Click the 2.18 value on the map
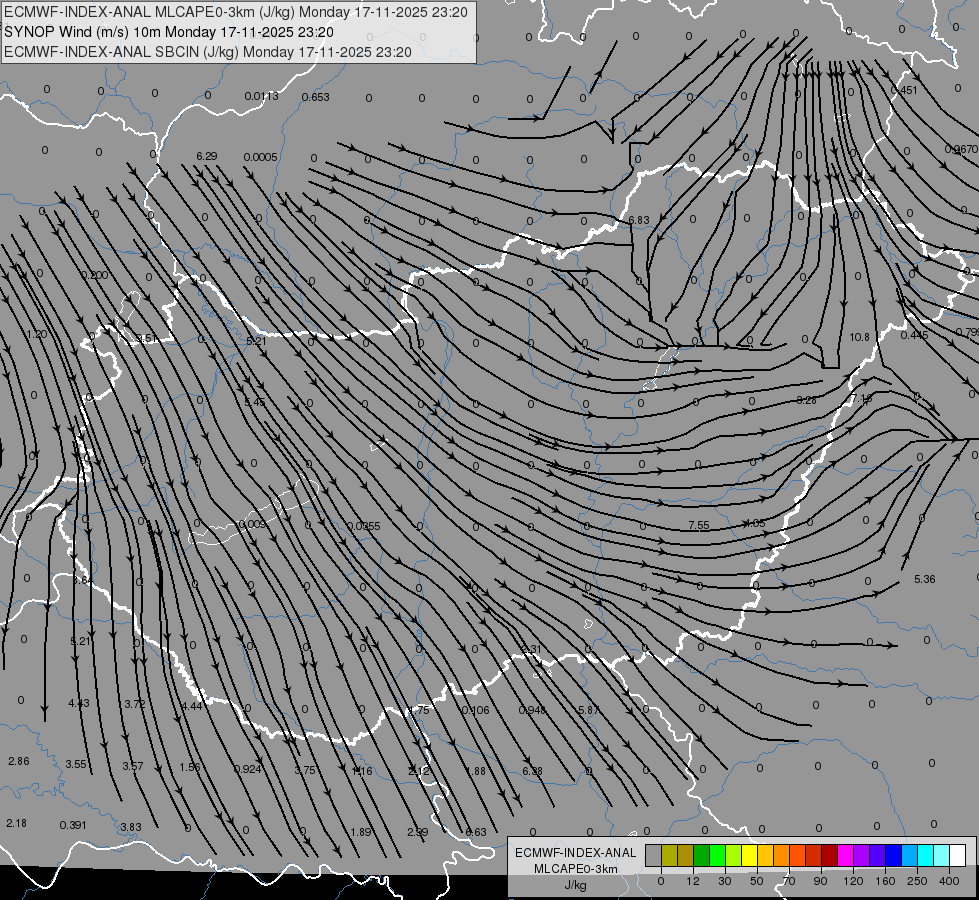The width and height of the screenshot is (979, 900). point(16,823)
